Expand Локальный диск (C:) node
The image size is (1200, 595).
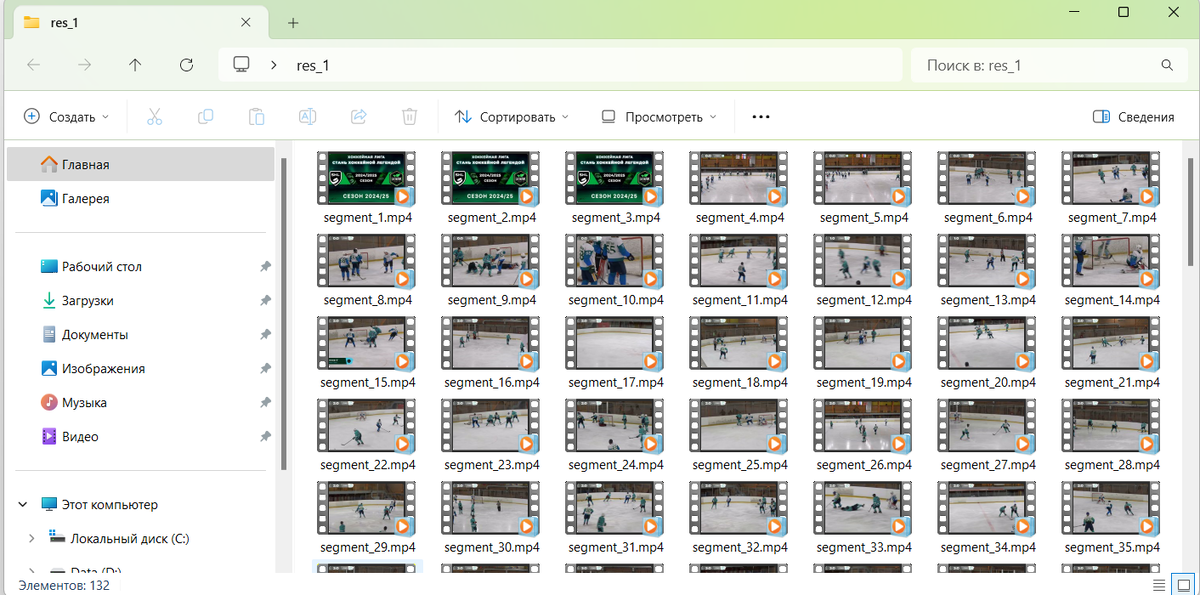31,539
